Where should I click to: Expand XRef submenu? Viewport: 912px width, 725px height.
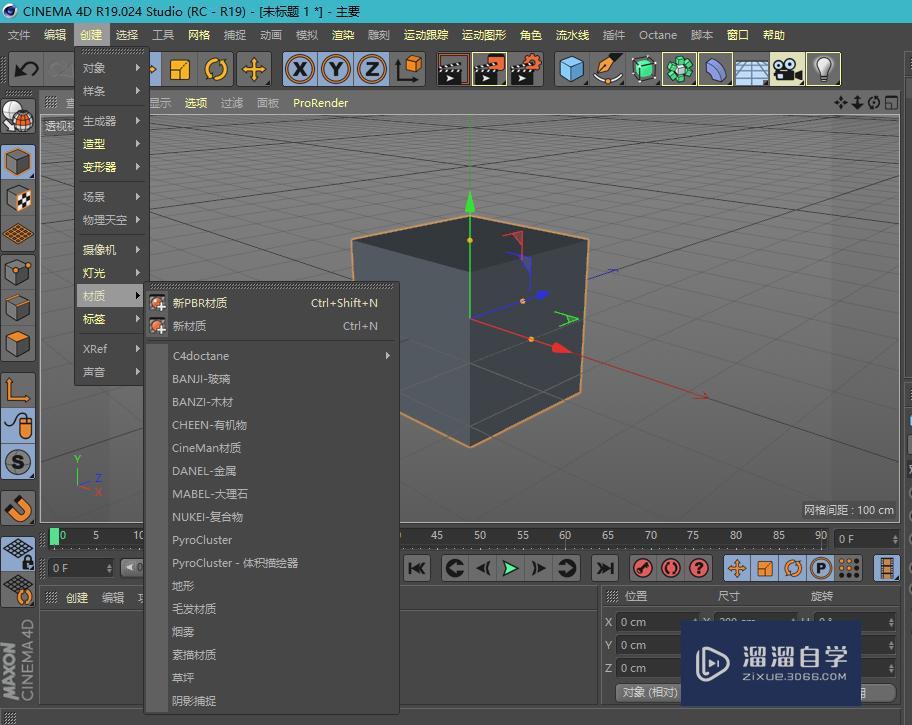pos(111,349)
